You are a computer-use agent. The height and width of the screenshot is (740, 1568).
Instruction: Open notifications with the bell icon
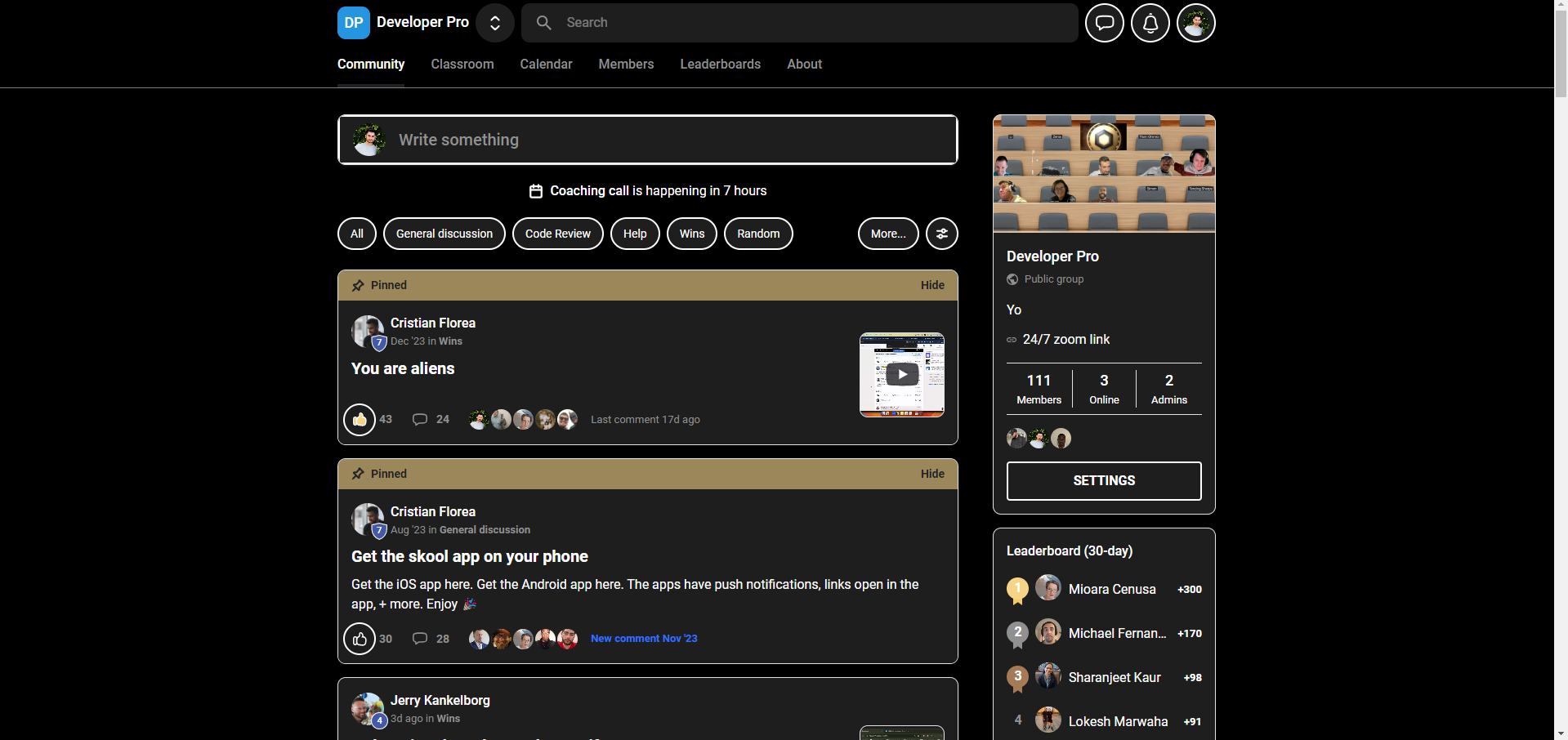1150,23
